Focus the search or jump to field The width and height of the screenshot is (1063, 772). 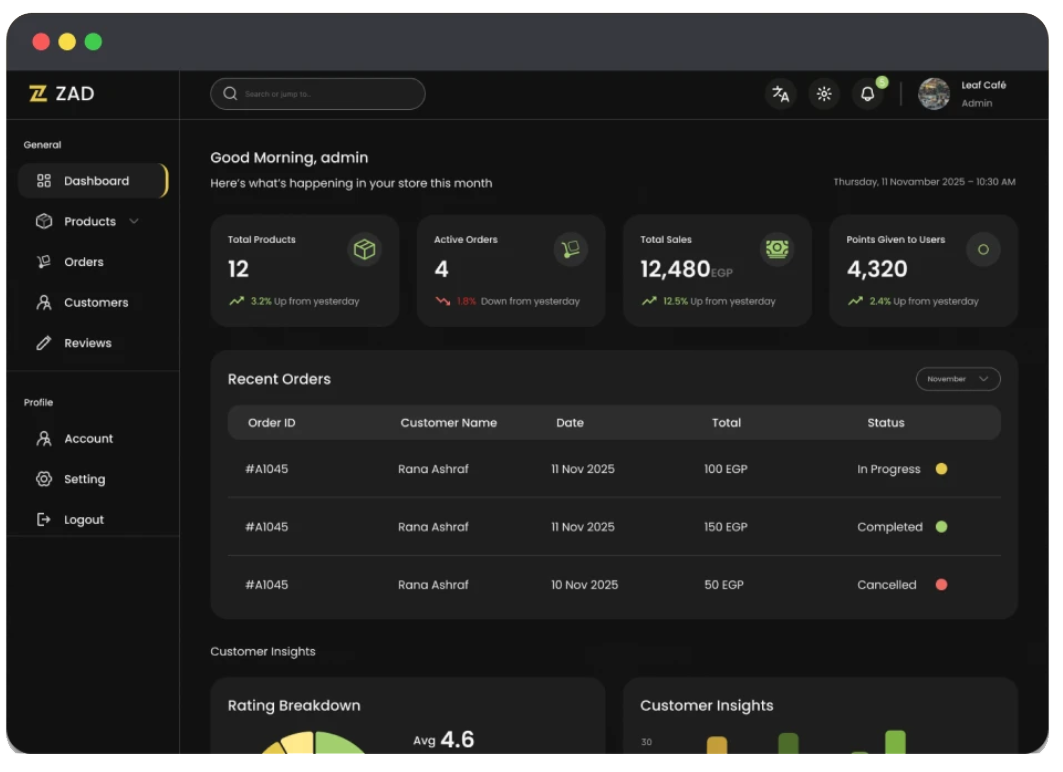tap(318, 94)
